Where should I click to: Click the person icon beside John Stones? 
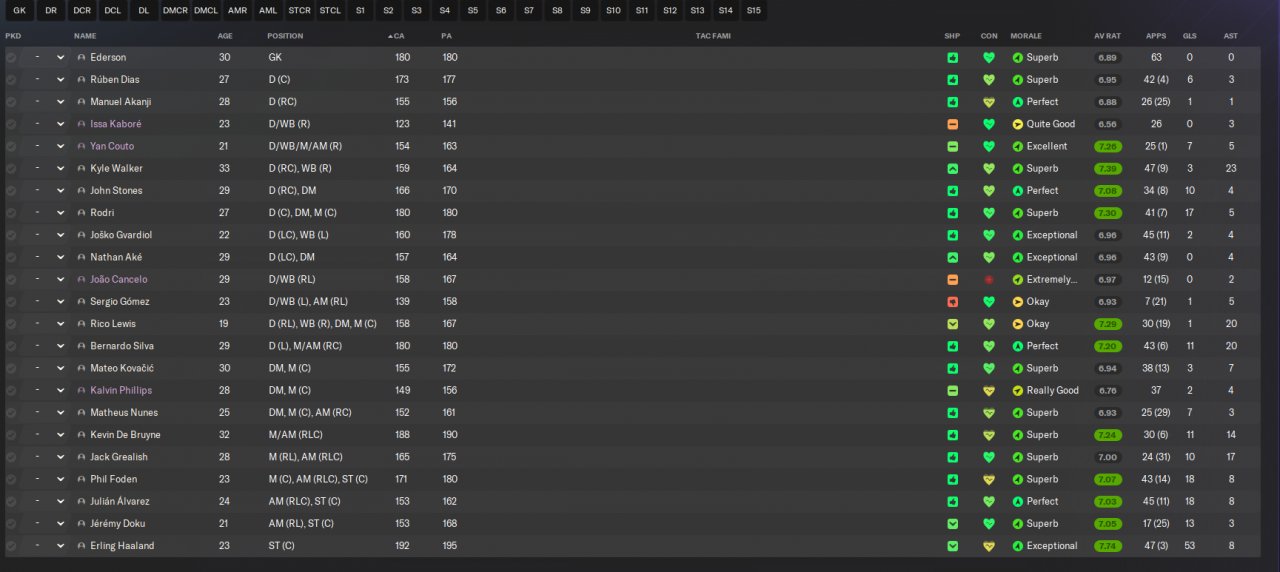[81, 191]
